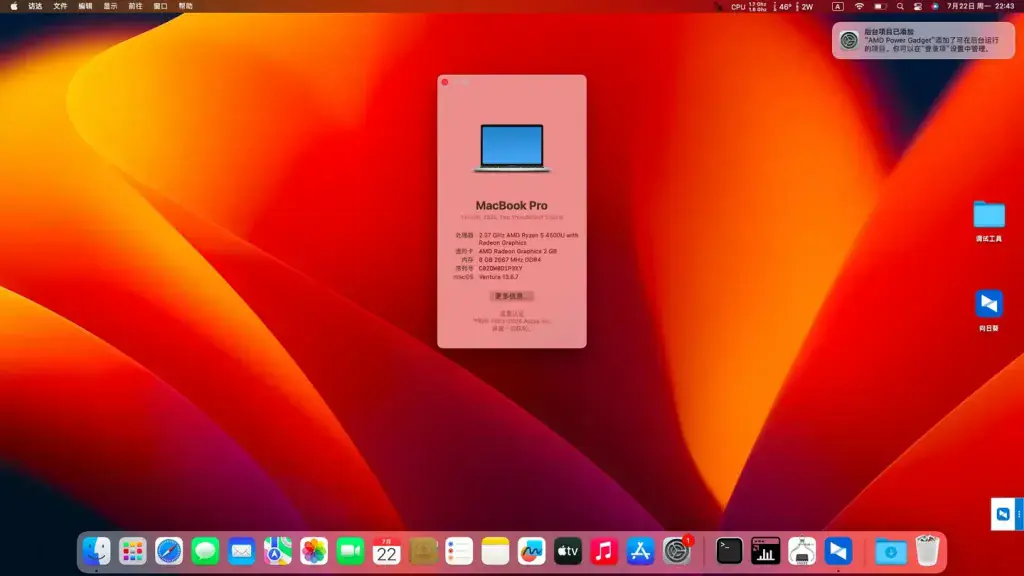Viewport: 1024px width, 576px height.
Task: Open the 前往 menu
Action: tap(135, 7)
